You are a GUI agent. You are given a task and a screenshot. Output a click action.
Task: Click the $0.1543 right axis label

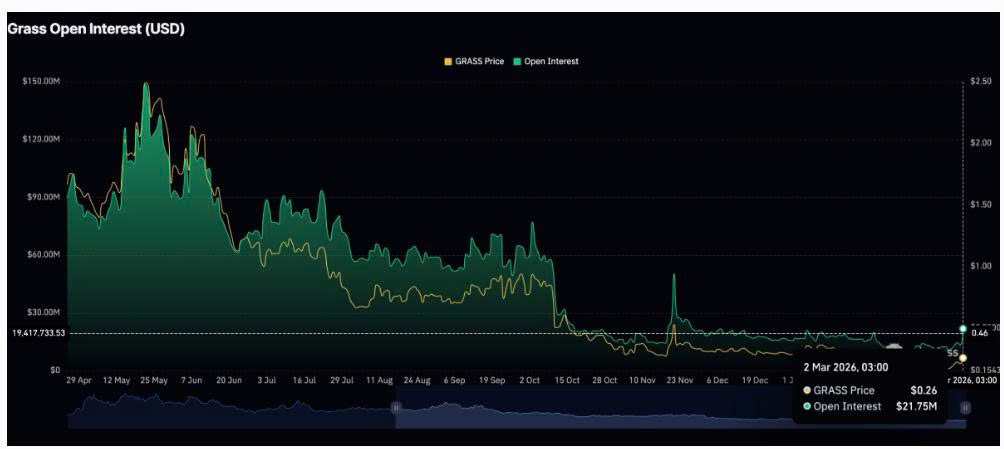tap(984, 370)
